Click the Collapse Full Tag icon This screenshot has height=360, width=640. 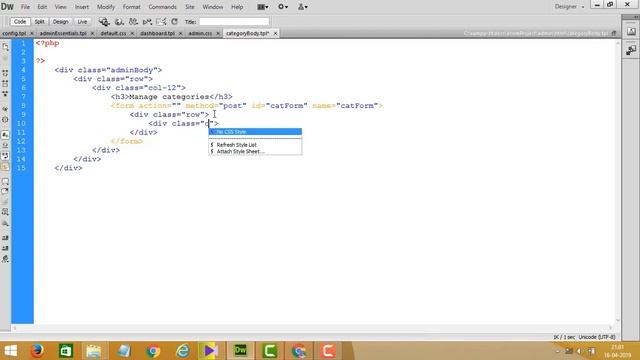coord(5,73)
